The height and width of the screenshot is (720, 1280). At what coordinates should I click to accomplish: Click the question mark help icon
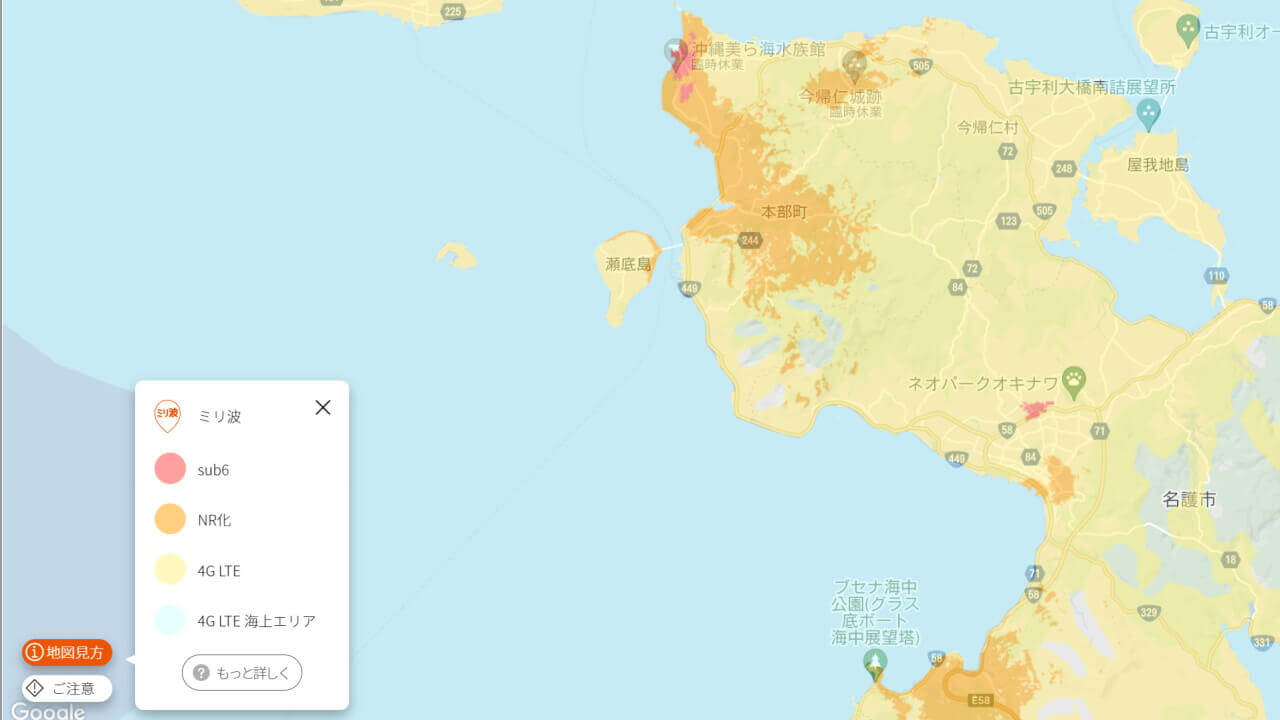click(x=201, y=673)
